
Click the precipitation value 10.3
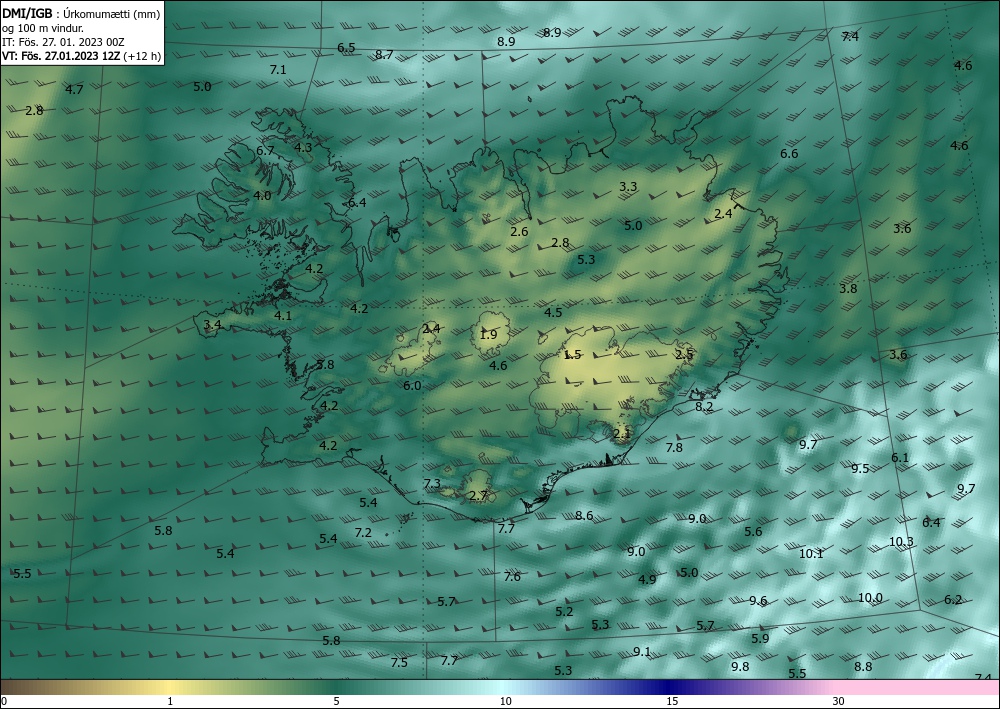[901, 542]
